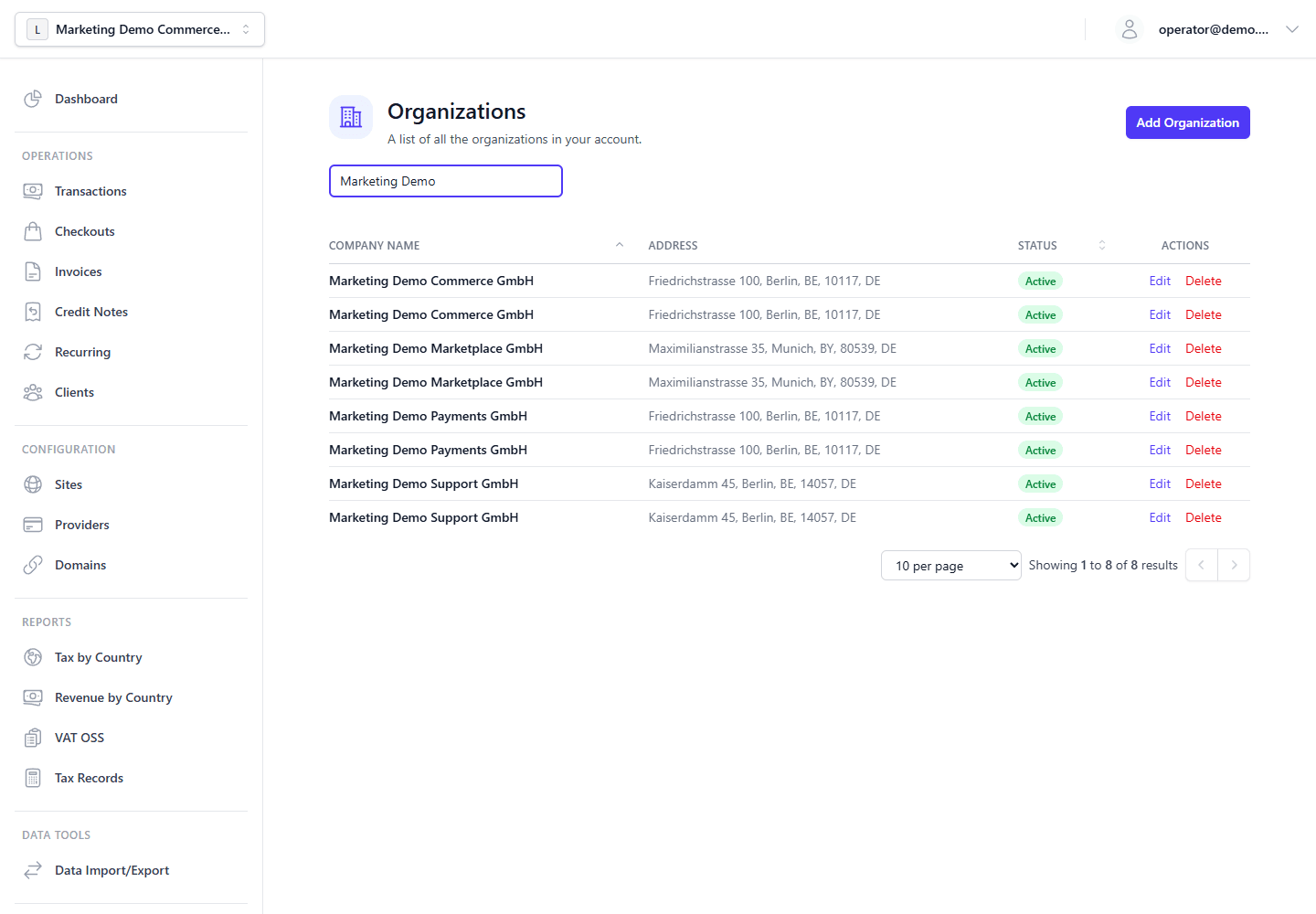Click the Showing 1 to 8 results text
This screenshot has width=1316, height=914.
tap(1103, 565)
